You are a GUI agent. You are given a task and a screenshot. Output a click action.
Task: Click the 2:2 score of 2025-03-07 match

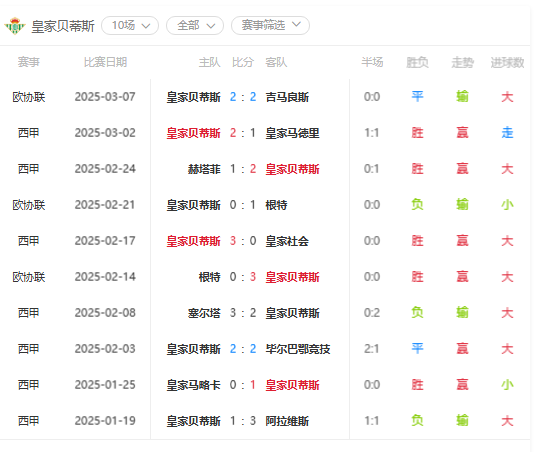click(243, 97)
